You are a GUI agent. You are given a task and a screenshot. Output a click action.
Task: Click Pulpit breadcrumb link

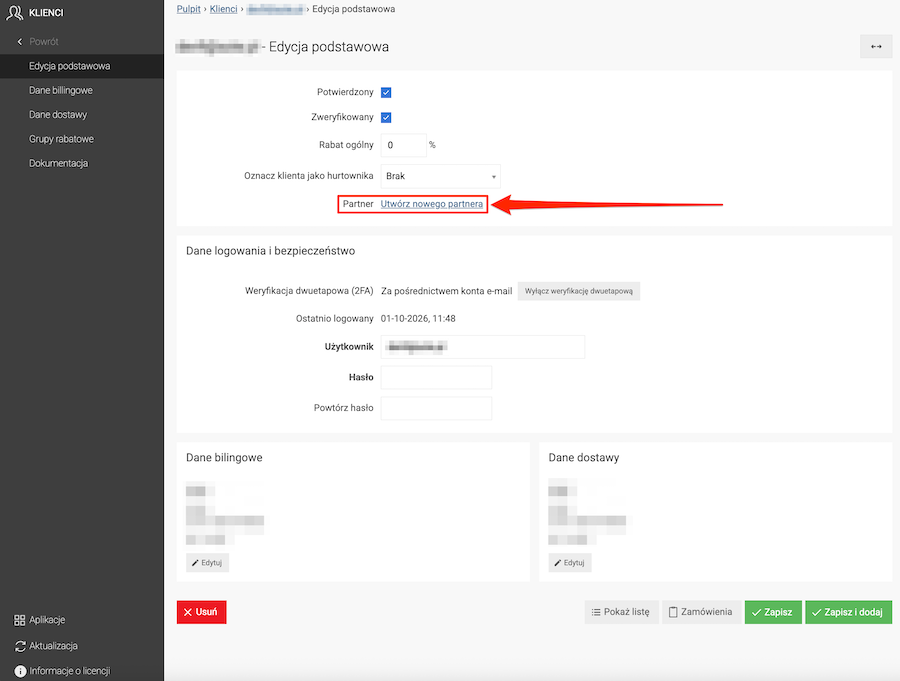tap(188, 9)
